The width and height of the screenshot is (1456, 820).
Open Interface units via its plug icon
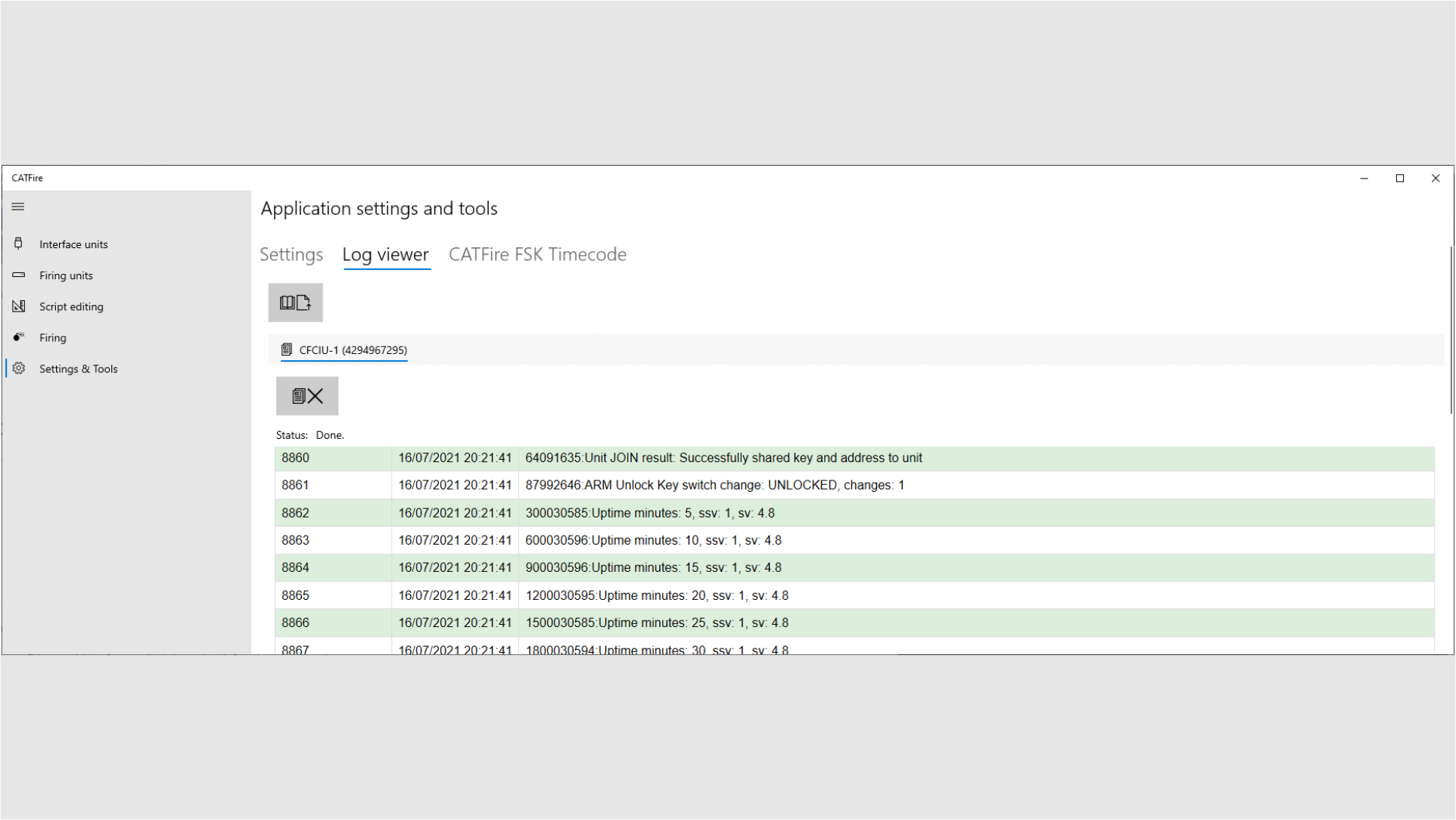pyautogui.click(x=19, y=244)
